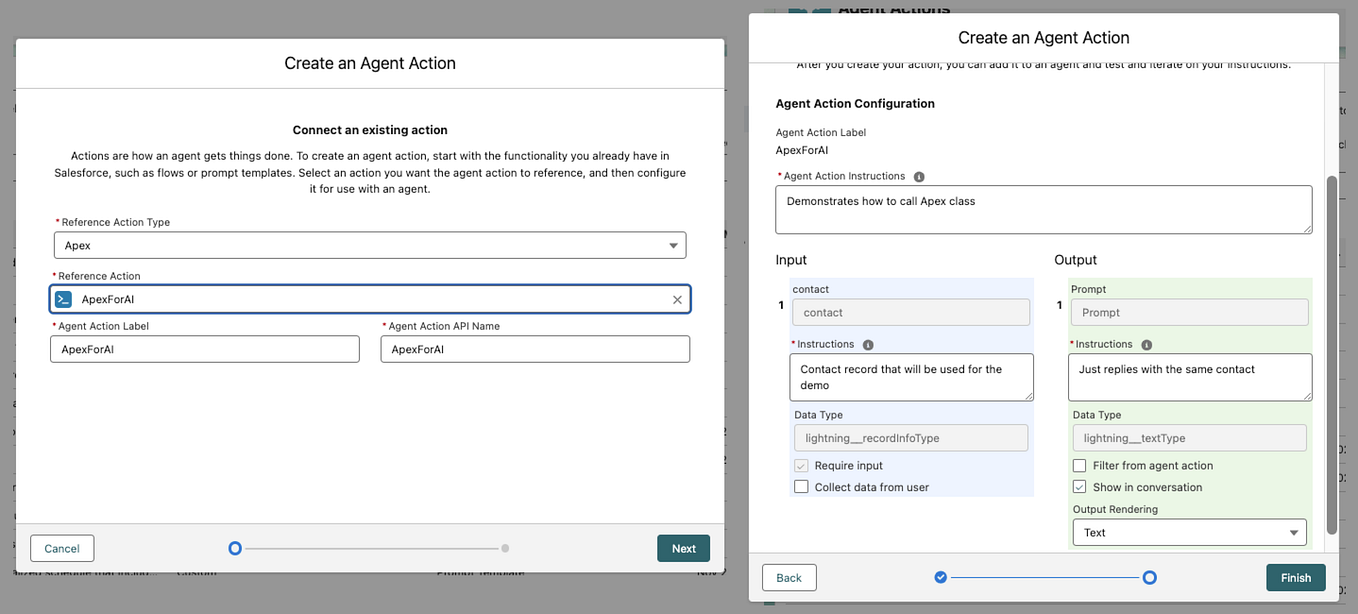Clear the ApexForAI reference action selection
The image size is (1358, 614).
(677, 299)
